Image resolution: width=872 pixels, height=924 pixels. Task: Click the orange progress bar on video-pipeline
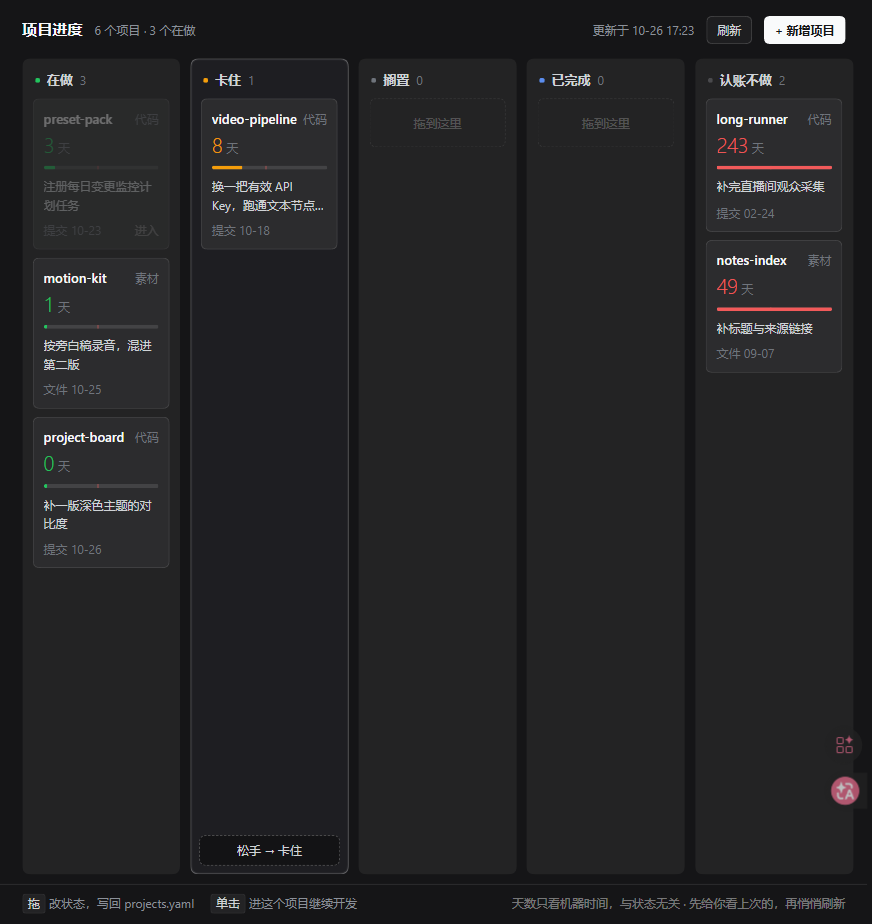269,167
